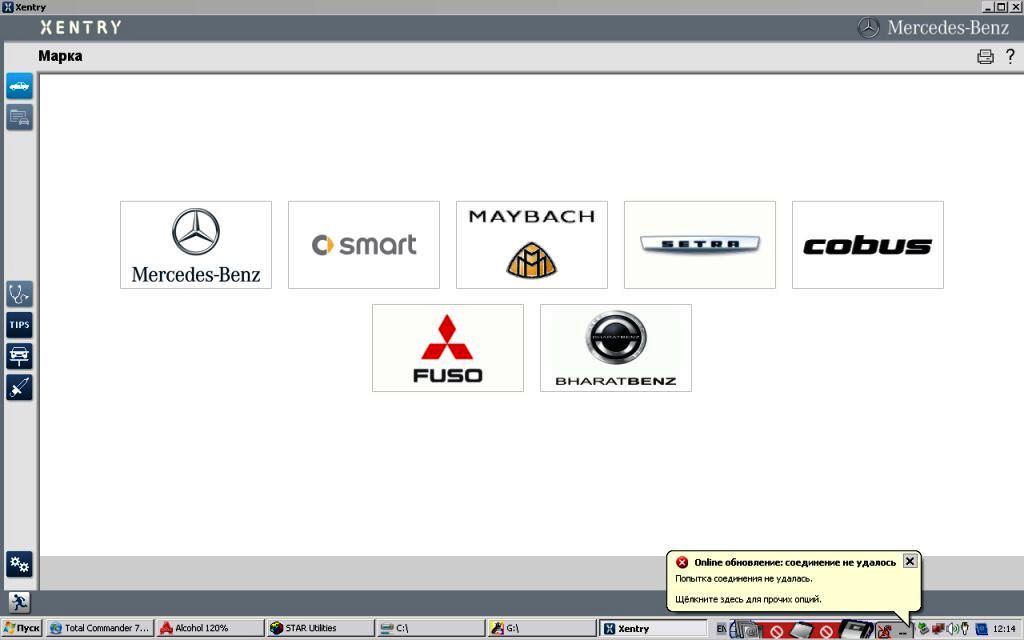Open the G:\ taskbar window
The width and height of the screenshot is (1024, 640).
pyautogui.click(x=541, y=628)
